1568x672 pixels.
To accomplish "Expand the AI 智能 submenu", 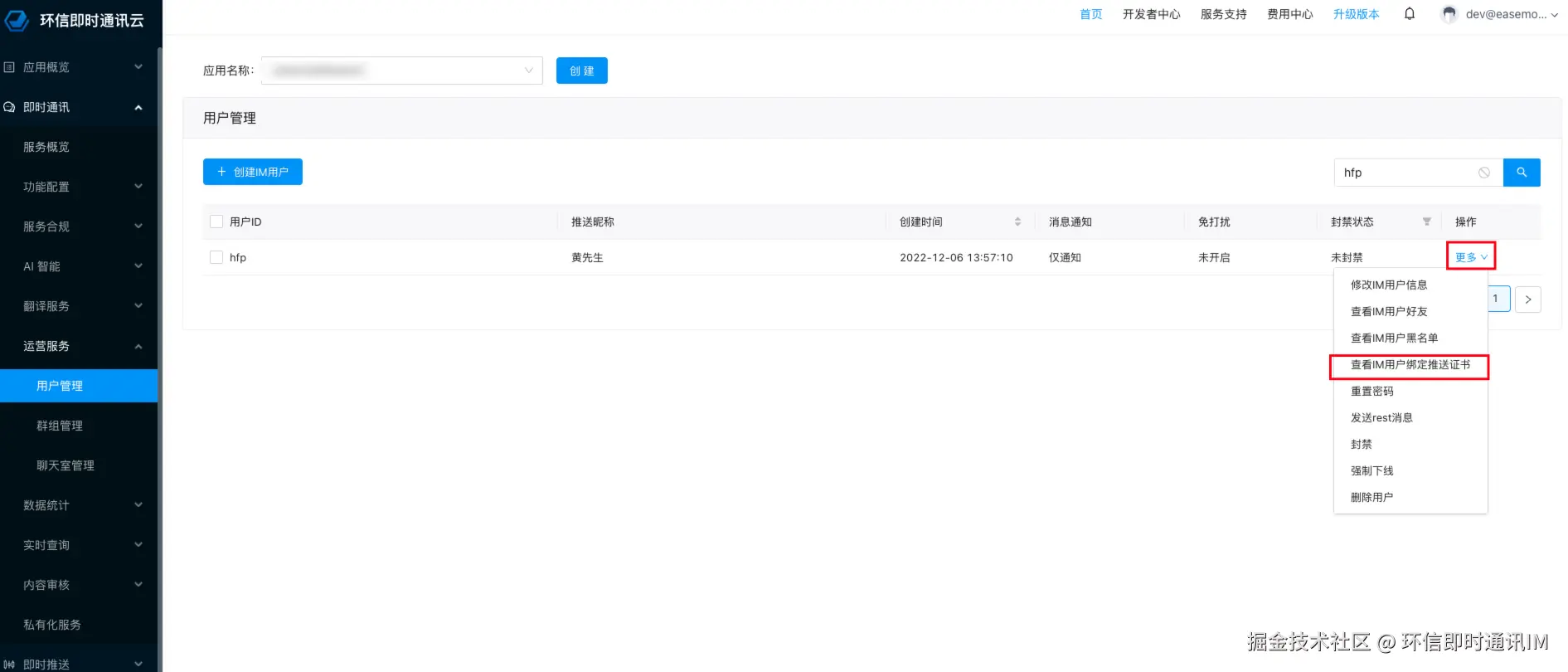I will (138, 266).
